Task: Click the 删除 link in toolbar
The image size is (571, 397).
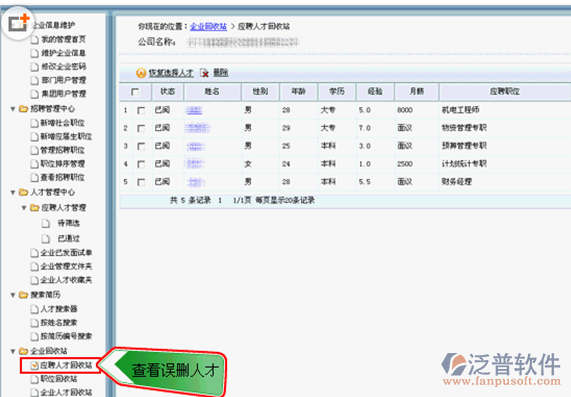Action: point(220,73)
